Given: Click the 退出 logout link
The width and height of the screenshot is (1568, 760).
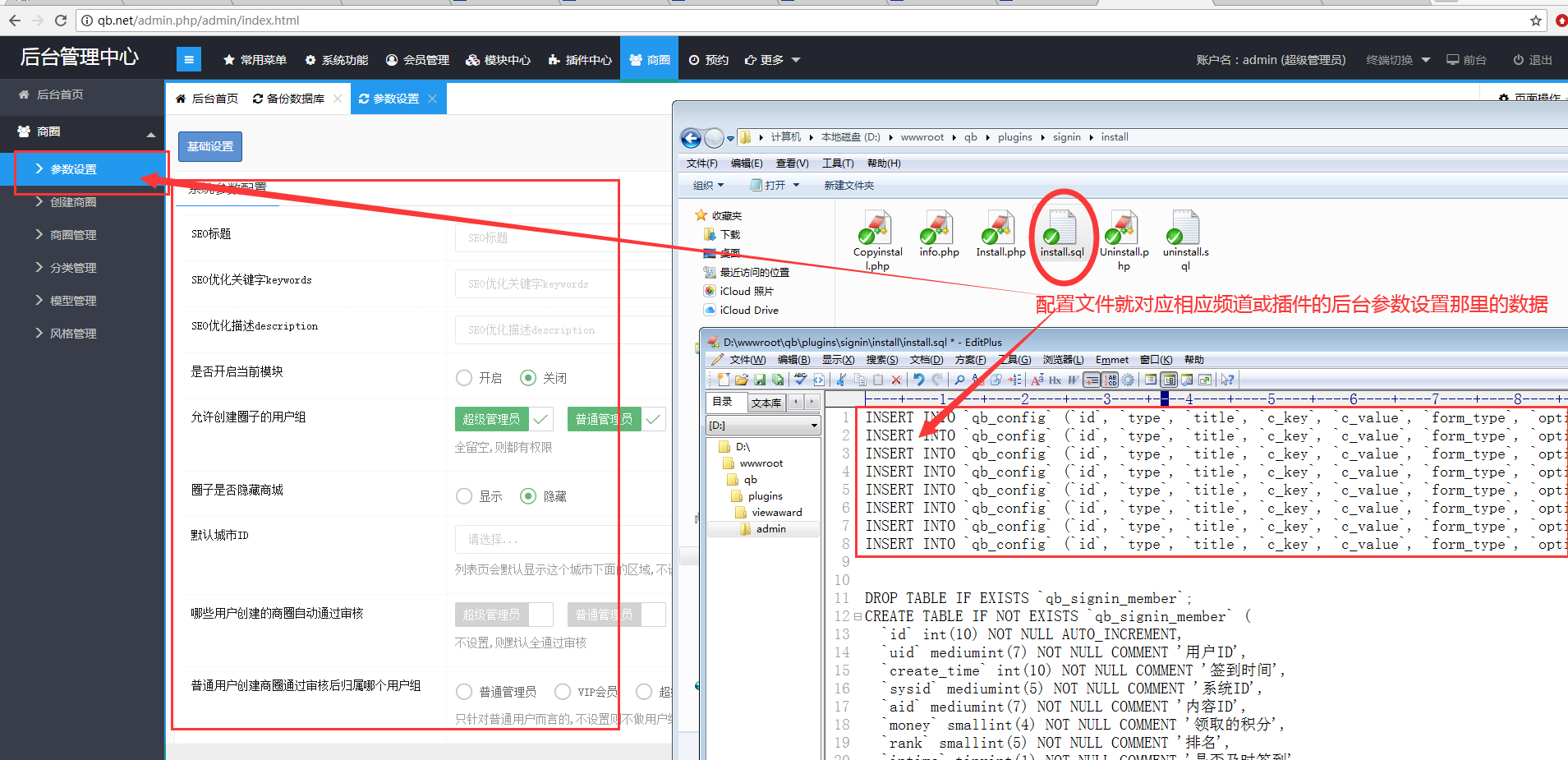Looking at the screenshot, I should (x=1533, y=60).
